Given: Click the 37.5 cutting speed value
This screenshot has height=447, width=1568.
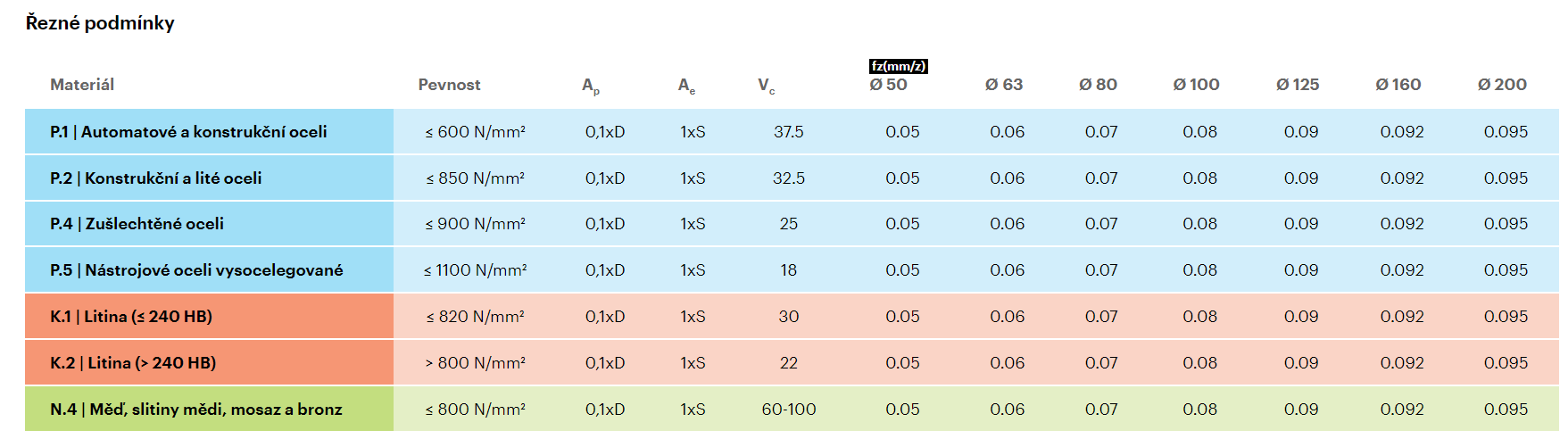Looking at the screenshot, I should click(x=788, y=132).
